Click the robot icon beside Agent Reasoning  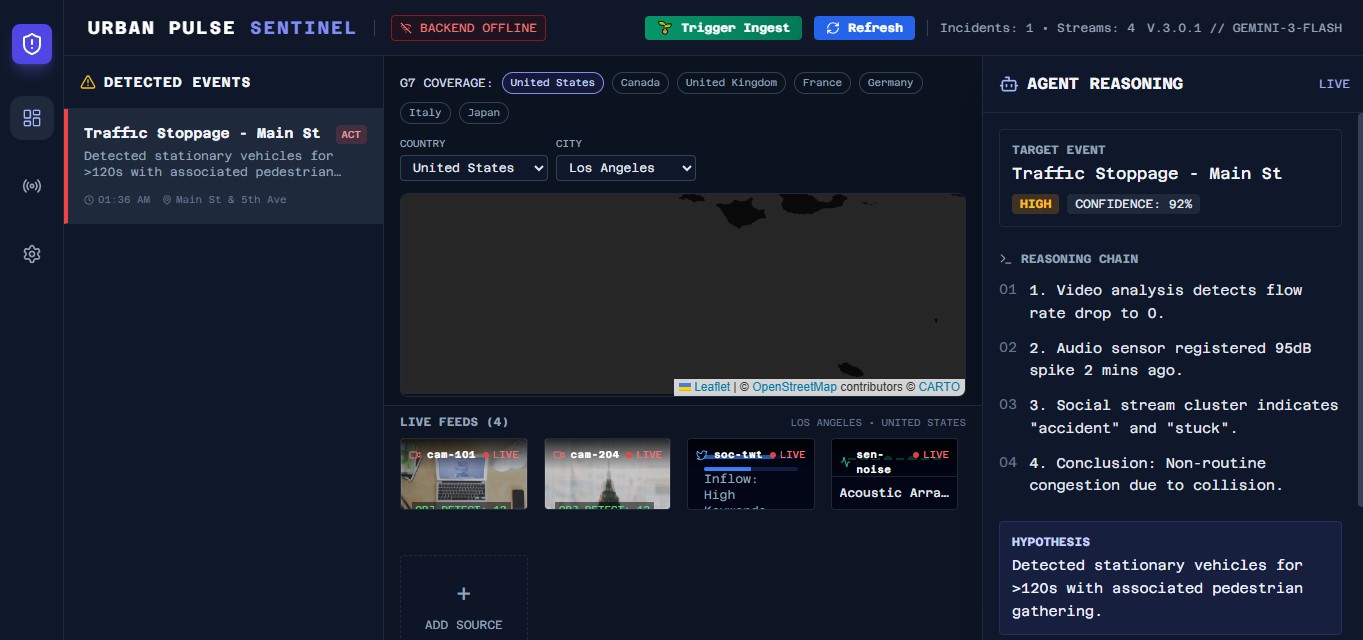(x=1009, y=84)
